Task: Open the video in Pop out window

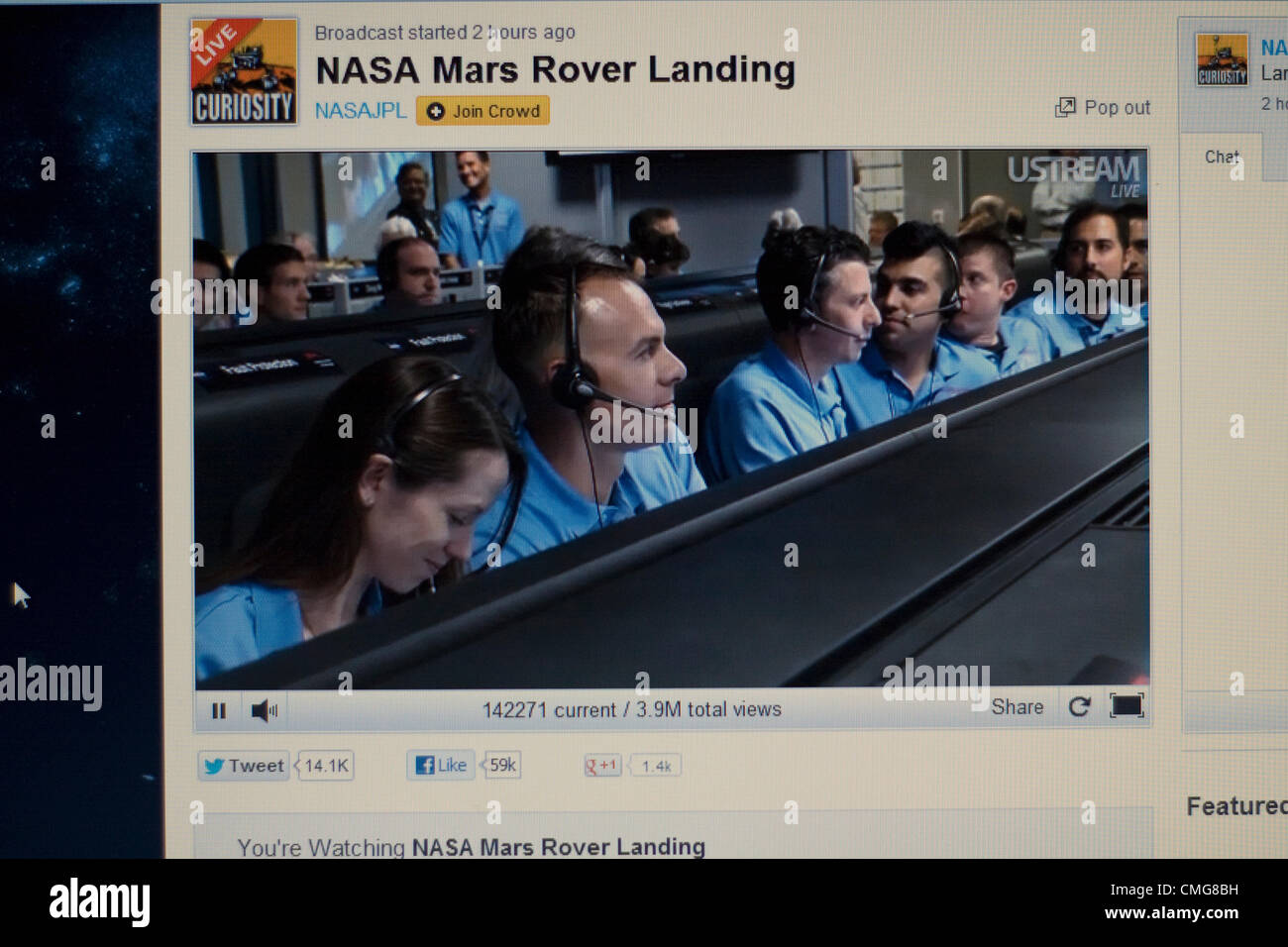Action: 1118,107
